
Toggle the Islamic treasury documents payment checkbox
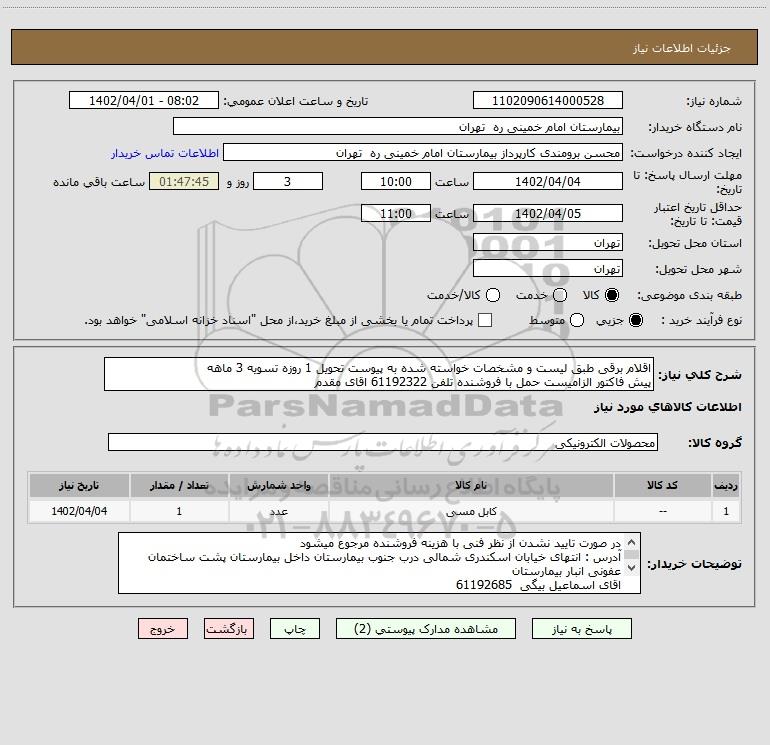pos(485,320)
